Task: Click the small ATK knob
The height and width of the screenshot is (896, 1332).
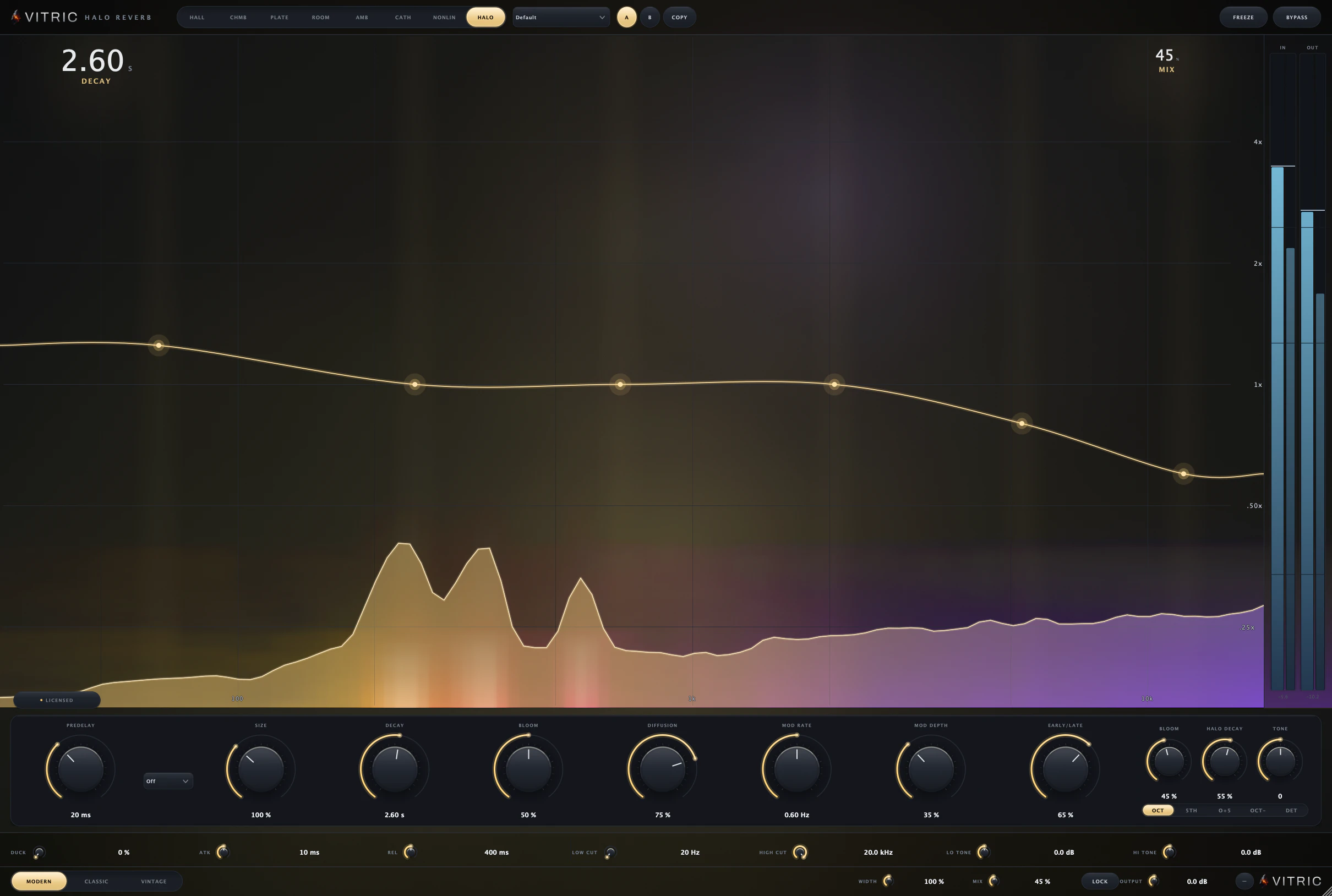Action: tap(222, 852)
